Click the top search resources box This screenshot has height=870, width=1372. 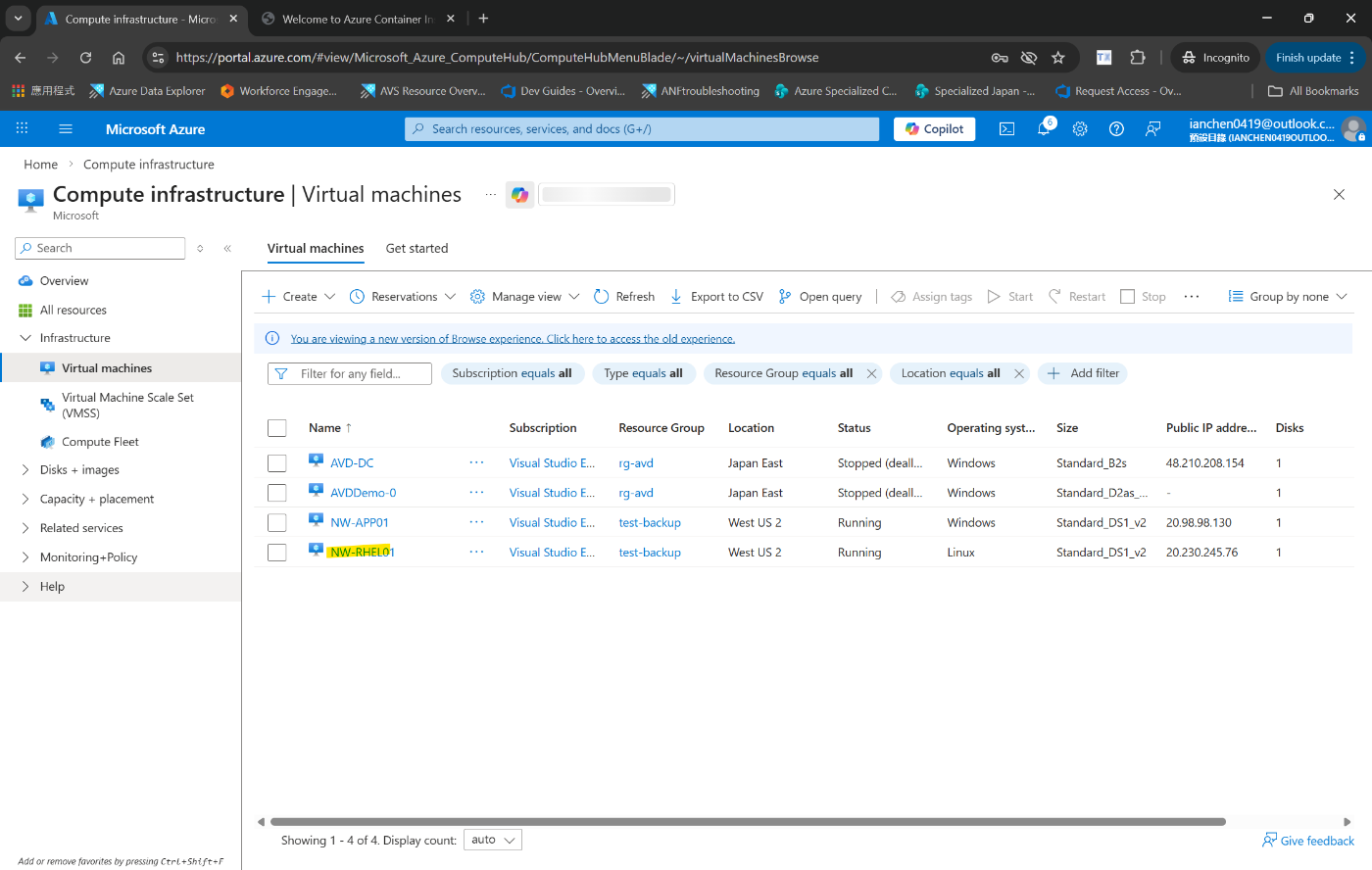click(x=642, y=128)
